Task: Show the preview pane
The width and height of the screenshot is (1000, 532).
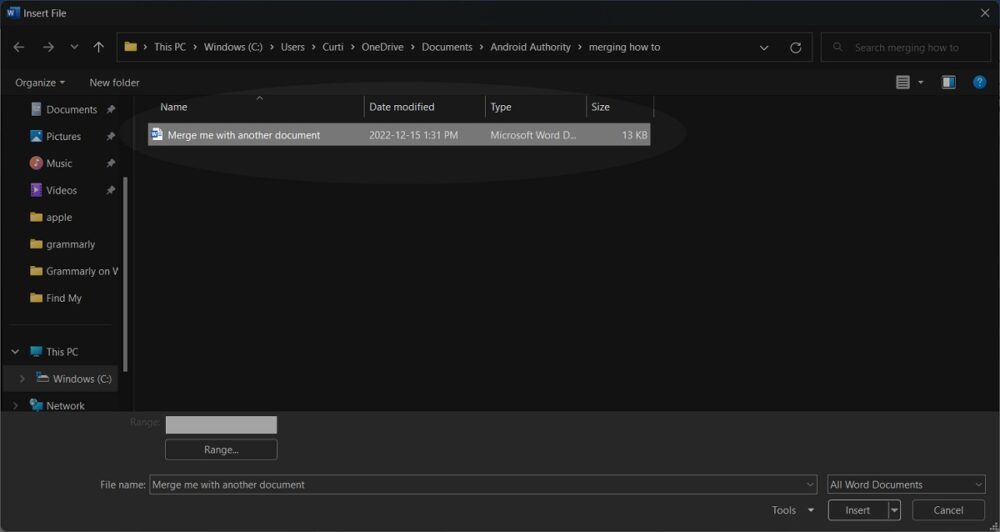Action: coord(948,82)
